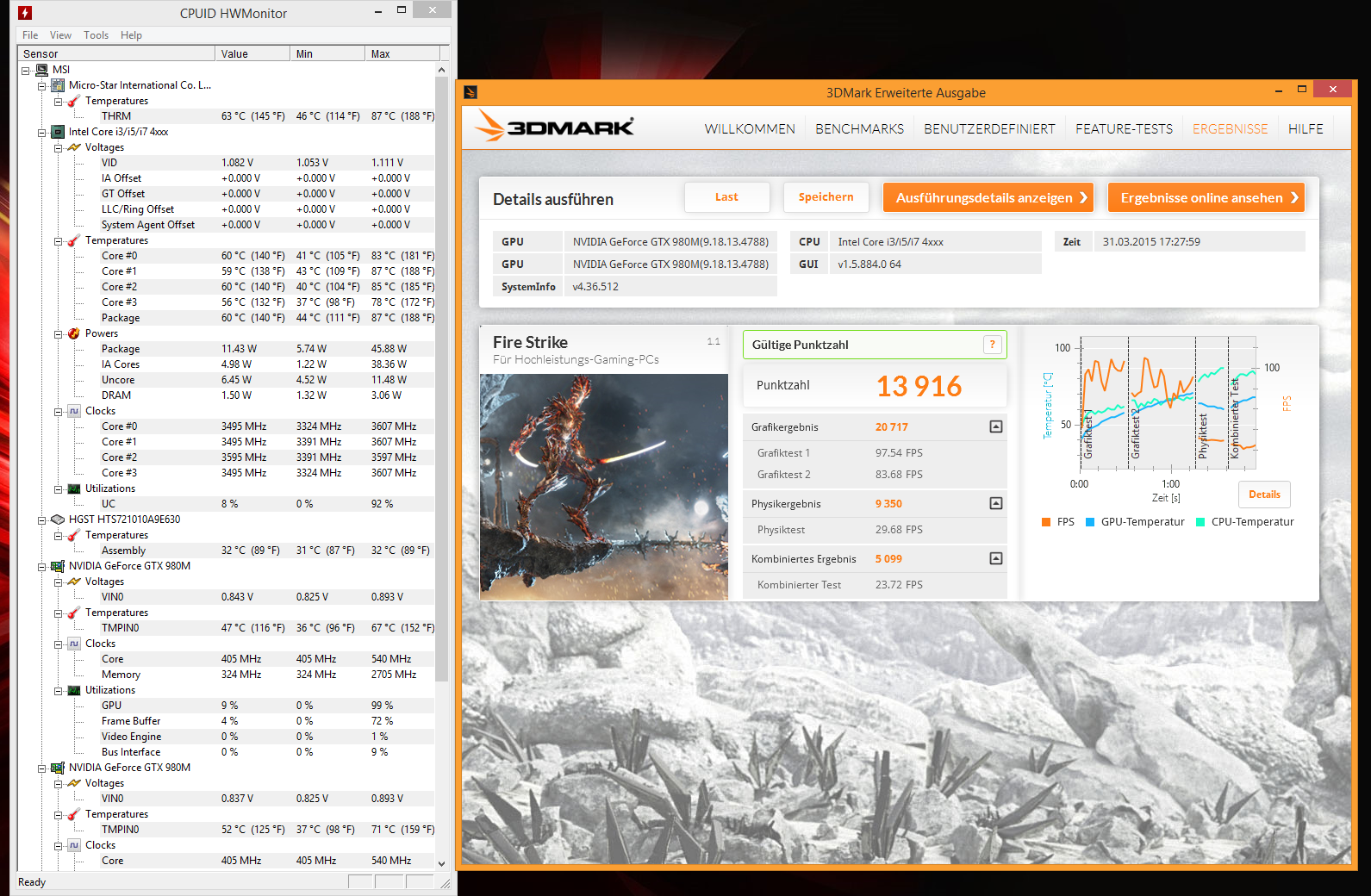Open the File menu in HWMonitor
The width and height of the screenshot is (1371, 896).
pyautogui.click(x=30, y=35)
